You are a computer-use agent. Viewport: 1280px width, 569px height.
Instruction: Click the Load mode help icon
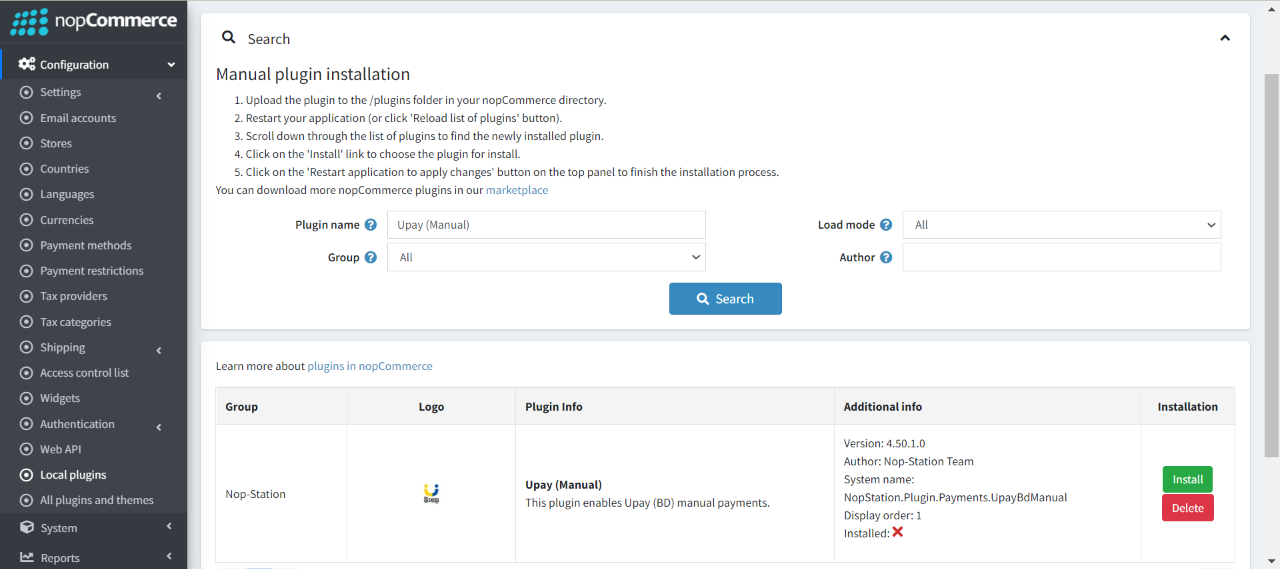886,225
